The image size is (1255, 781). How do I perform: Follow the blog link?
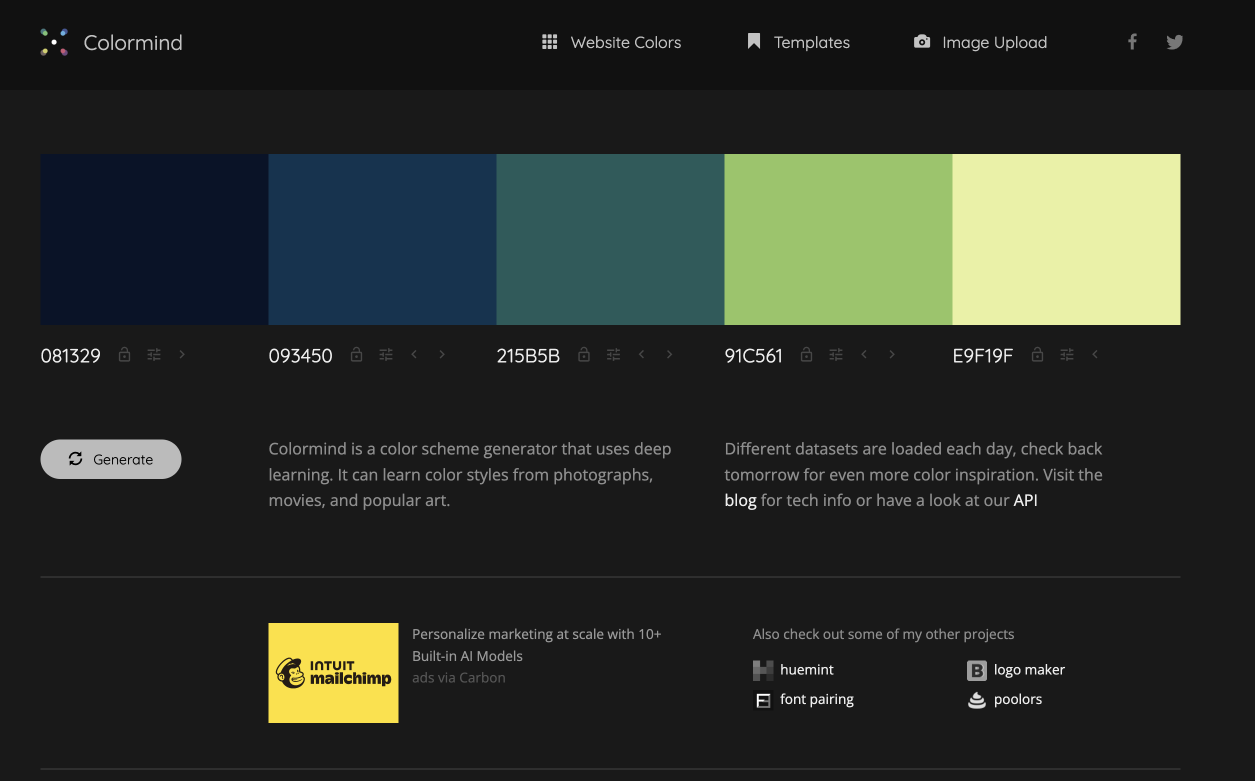(740, 500)
